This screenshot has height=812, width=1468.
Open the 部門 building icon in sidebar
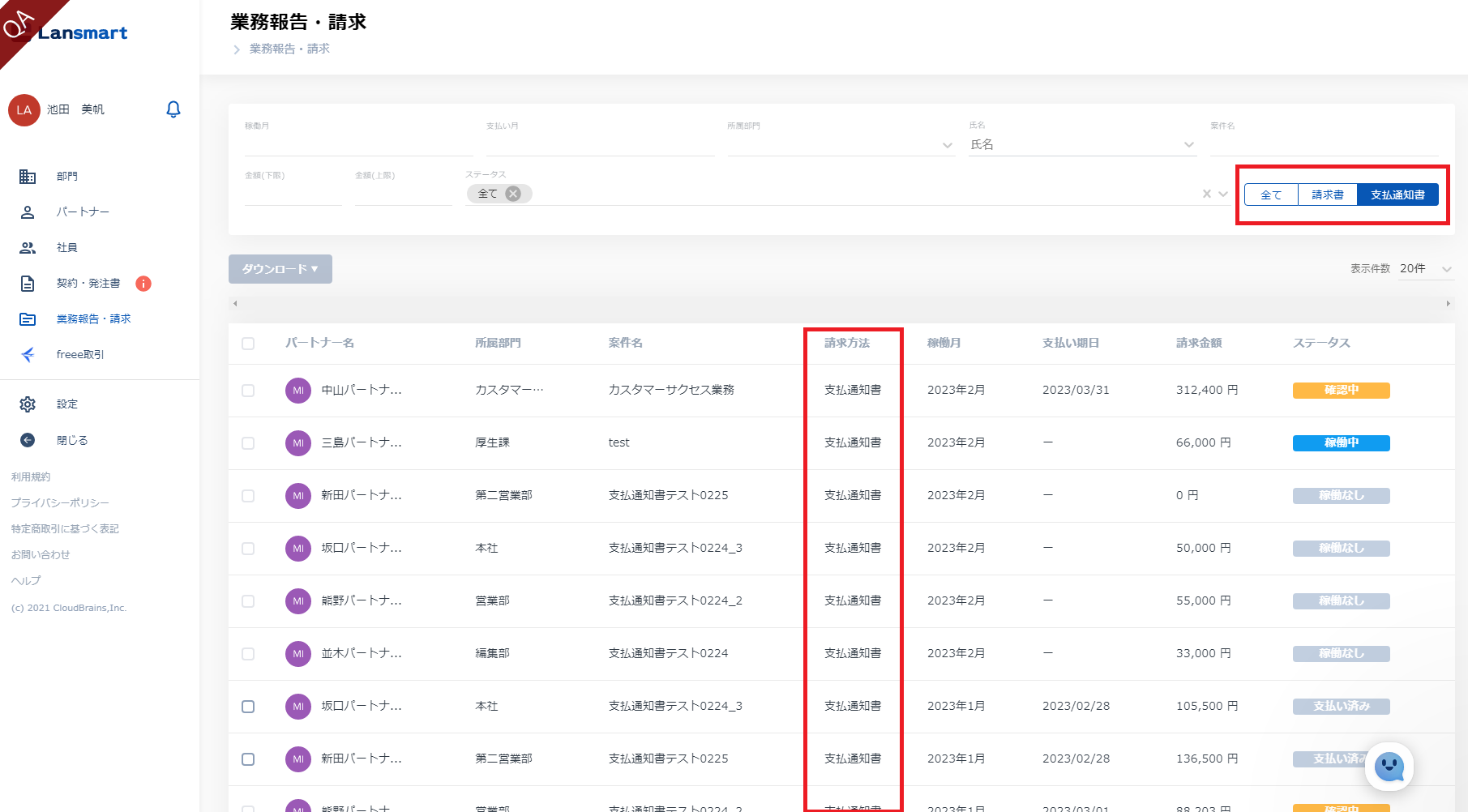pyautogui.click(x=28, y=177)
